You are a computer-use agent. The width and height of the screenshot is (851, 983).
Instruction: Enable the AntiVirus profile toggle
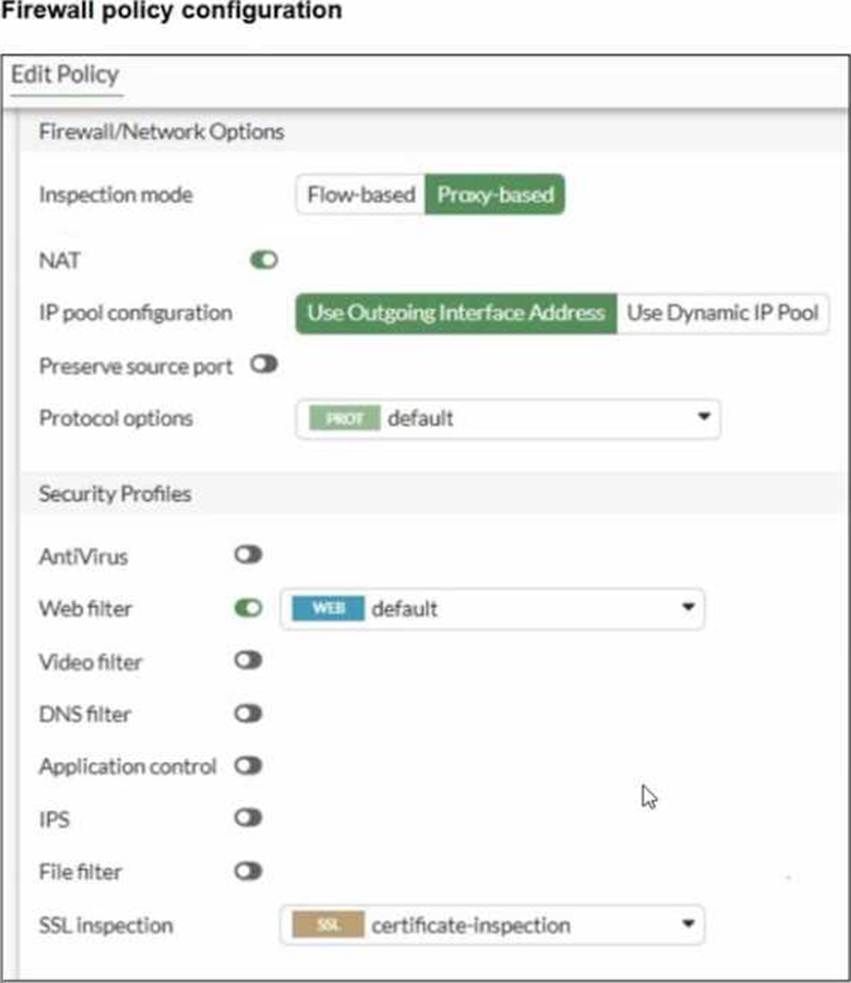click(x=248, y=555)
